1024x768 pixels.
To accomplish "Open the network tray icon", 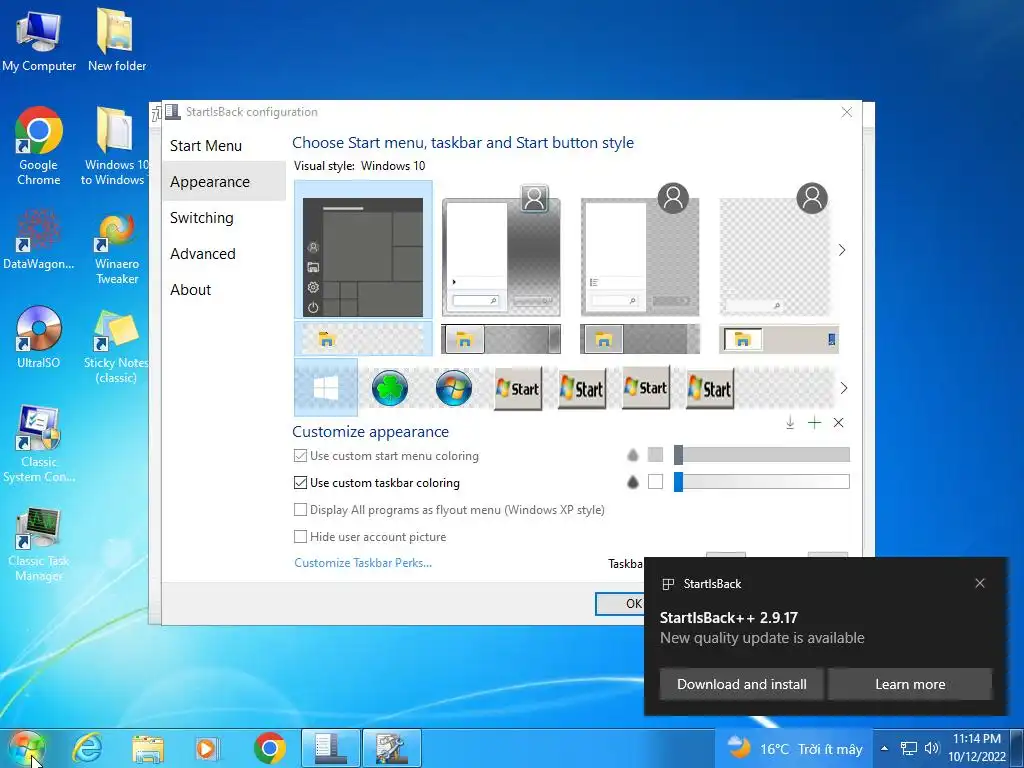I will [x=908, y=748].
